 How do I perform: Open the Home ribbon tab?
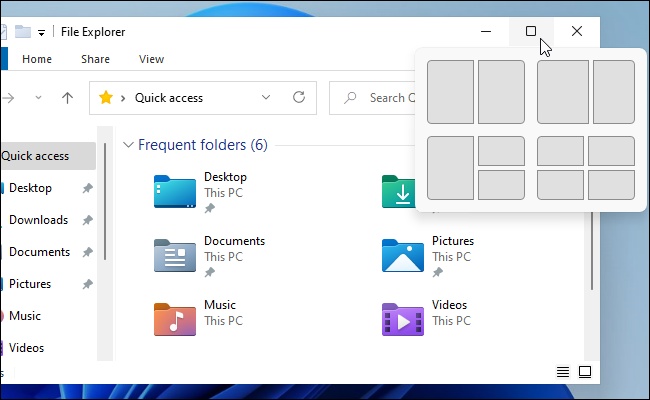37,59
